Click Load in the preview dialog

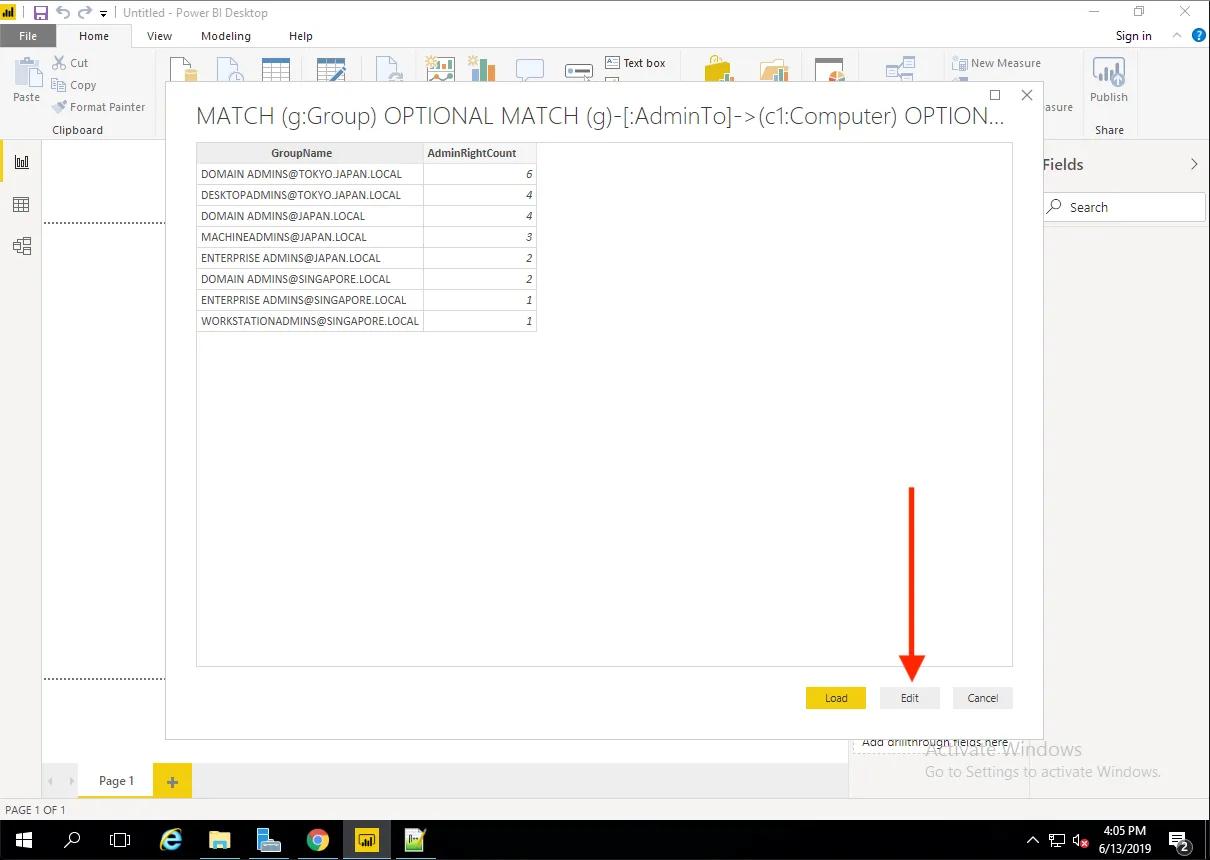point(836,698)
